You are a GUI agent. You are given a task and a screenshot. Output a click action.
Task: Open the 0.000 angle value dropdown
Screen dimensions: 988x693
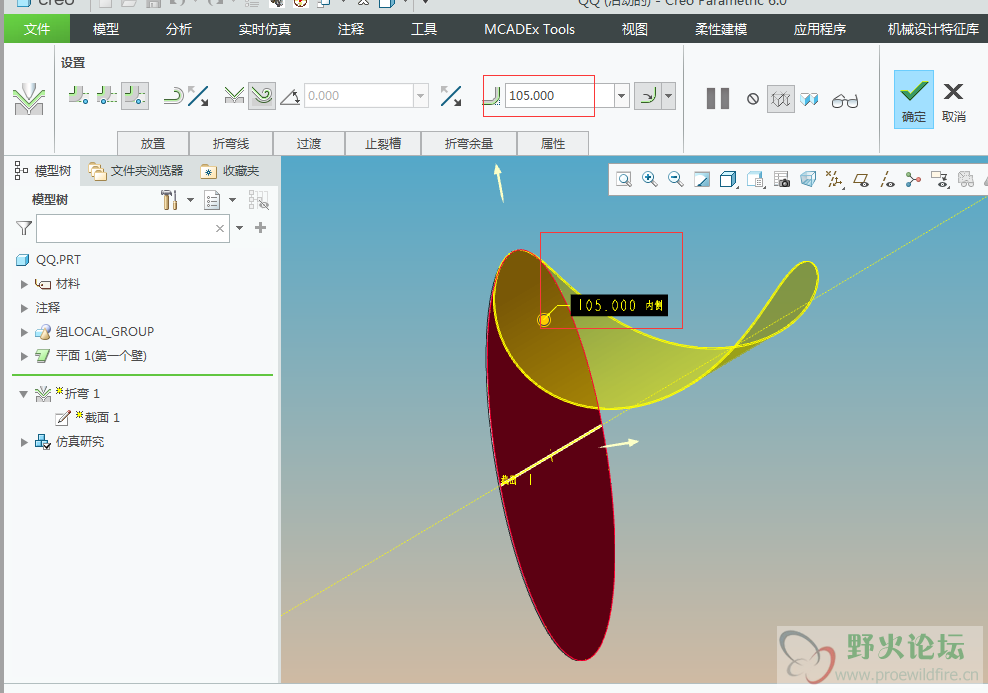click(x=421, y=96)
